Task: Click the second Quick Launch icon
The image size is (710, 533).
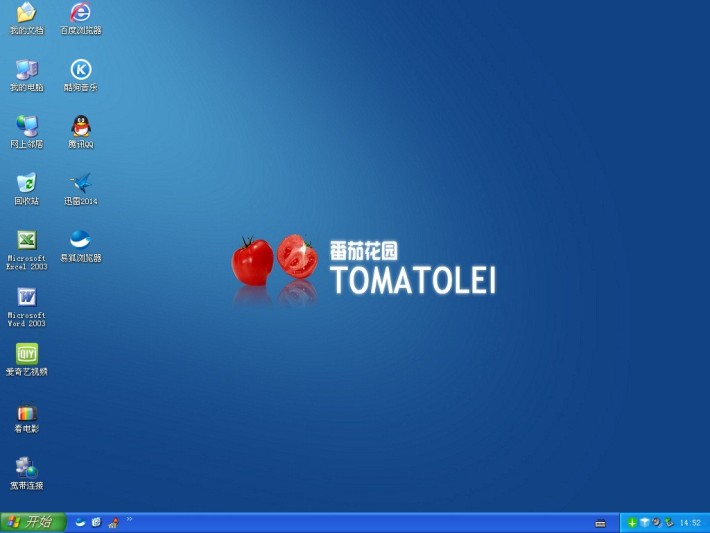Action: [x=96, y=523]
